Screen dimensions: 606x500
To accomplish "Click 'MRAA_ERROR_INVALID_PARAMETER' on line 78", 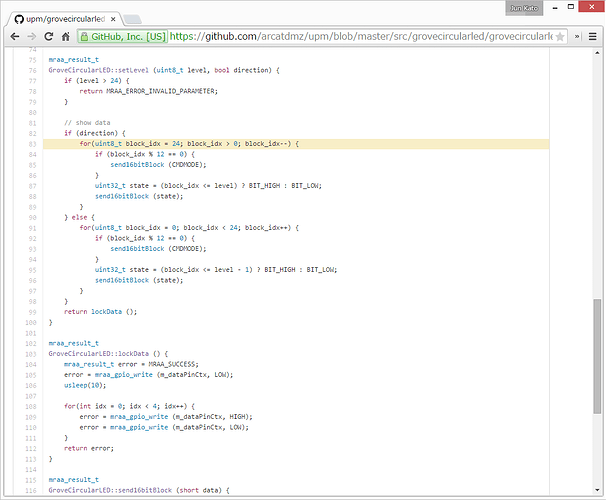I will [x=160, y=91].
